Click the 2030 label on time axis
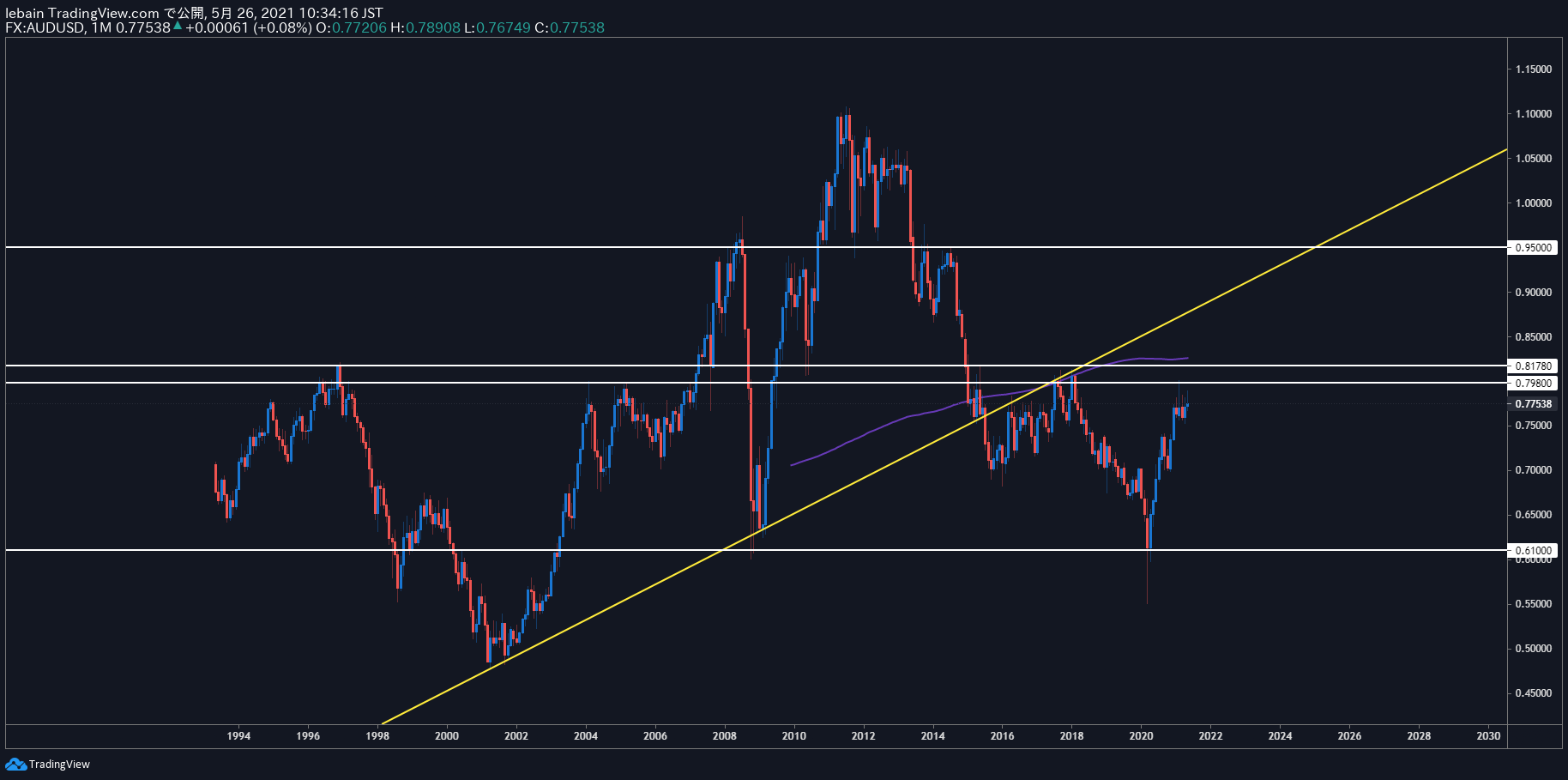 click(x=1488, y=736)
